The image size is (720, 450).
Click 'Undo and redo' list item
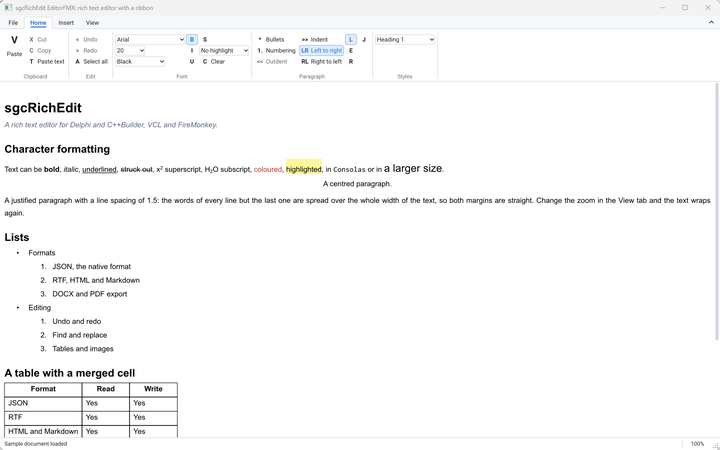coord(77,321)
